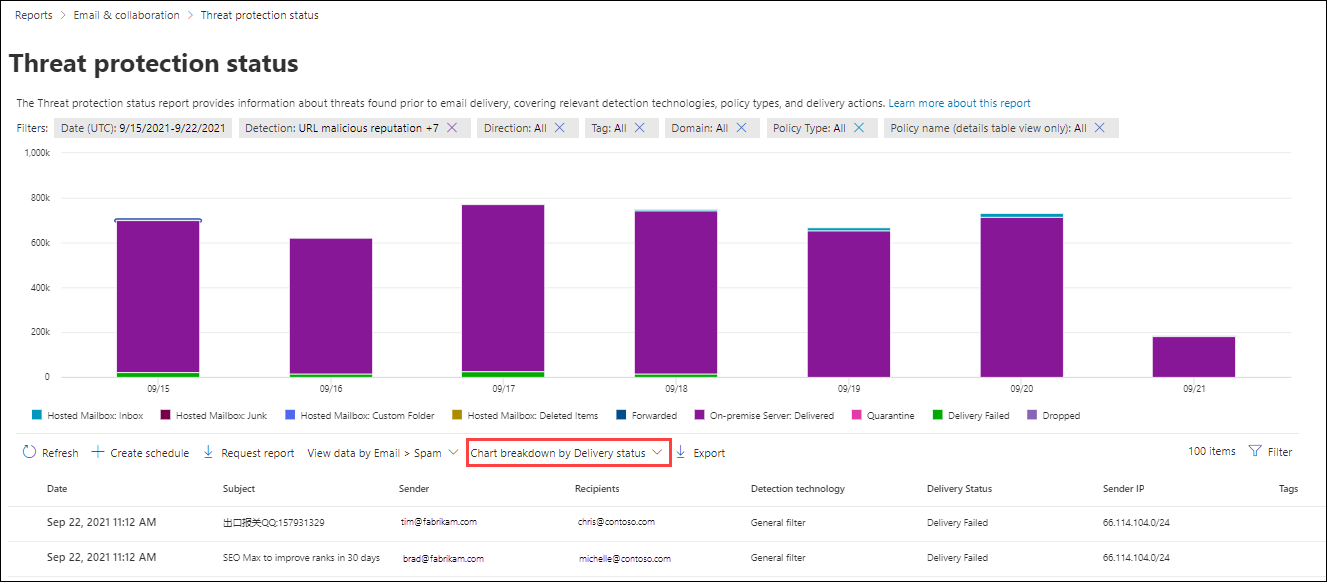The height and width of the screenshot is (582, 1327).
Task: Click the On-premise Server: Delivered purple swatch
Action: pos(699,415)
